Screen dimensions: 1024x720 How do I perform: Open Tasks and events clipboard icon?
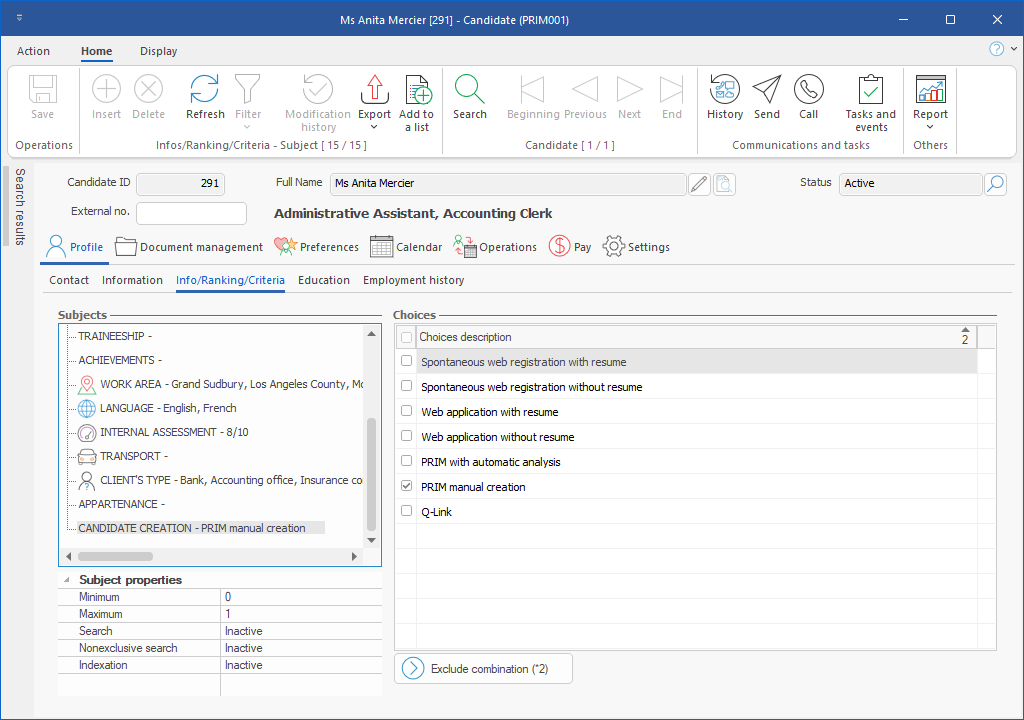tap(870, 91)
